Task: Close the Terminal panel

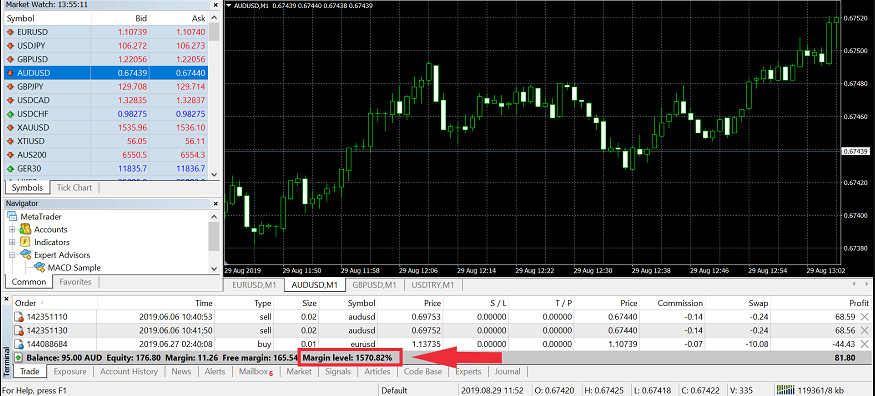Action: pyautogui.click(x=7, y=300)
